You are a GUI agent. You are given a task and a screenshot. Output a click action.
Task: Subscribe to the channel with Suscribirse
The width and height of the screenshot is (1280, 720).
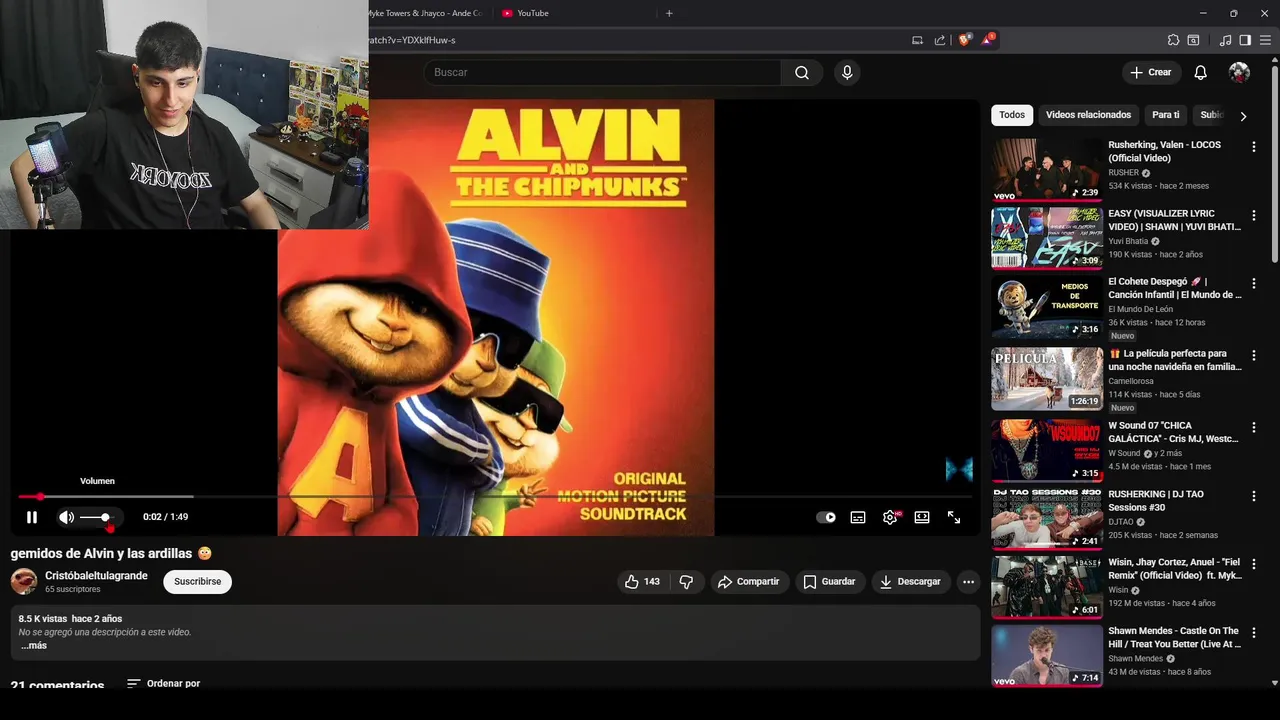click(197, 582)
